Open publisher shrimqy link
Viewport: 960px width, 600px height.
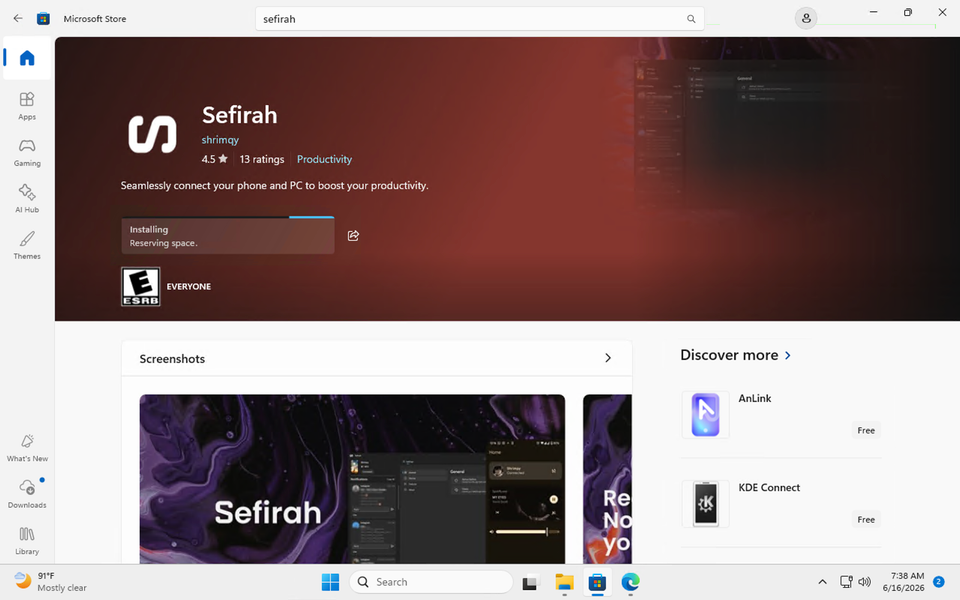[x=220, y=140]
